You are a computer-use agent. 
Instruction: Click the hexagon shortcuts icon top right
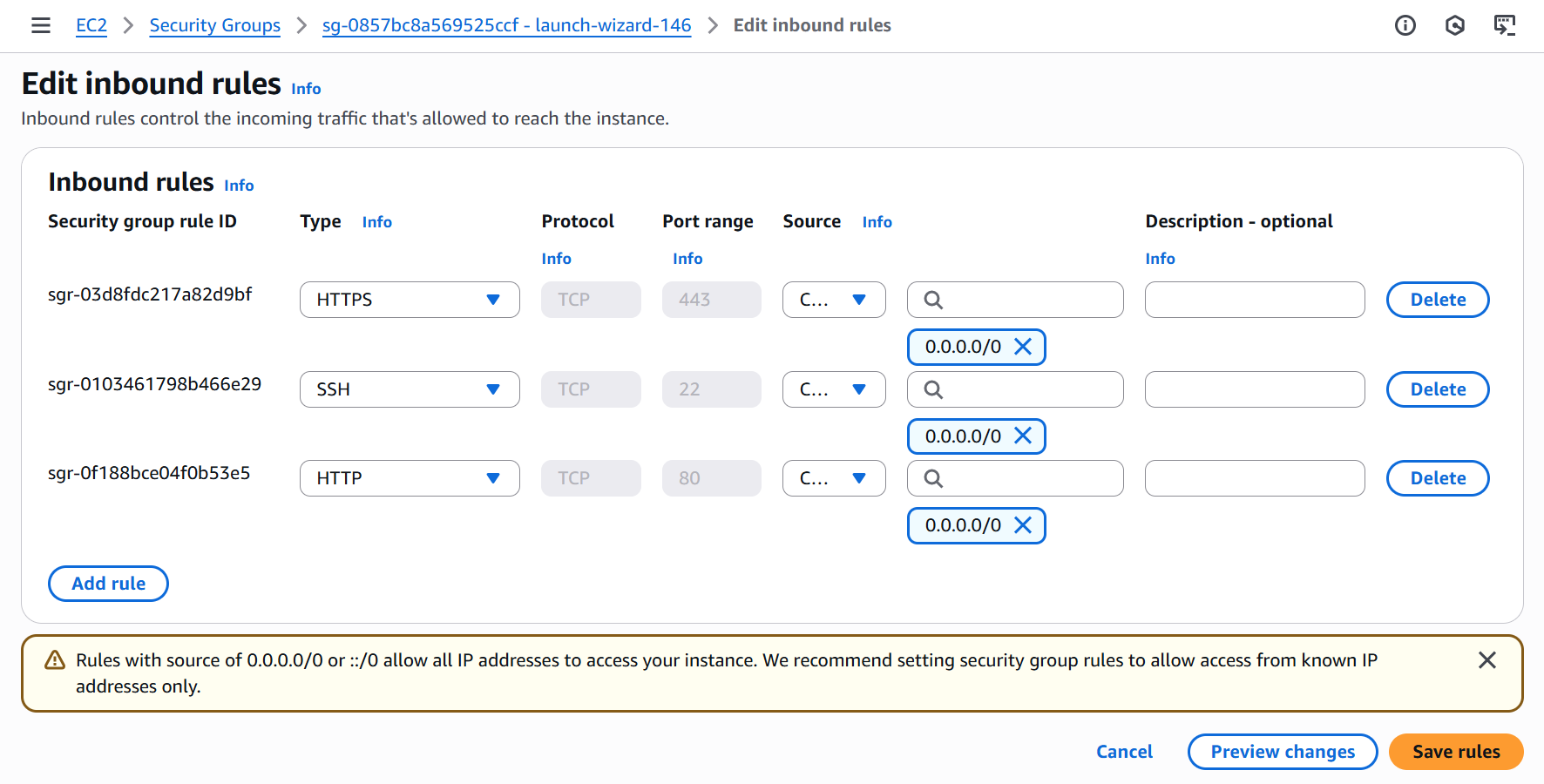1454,25
